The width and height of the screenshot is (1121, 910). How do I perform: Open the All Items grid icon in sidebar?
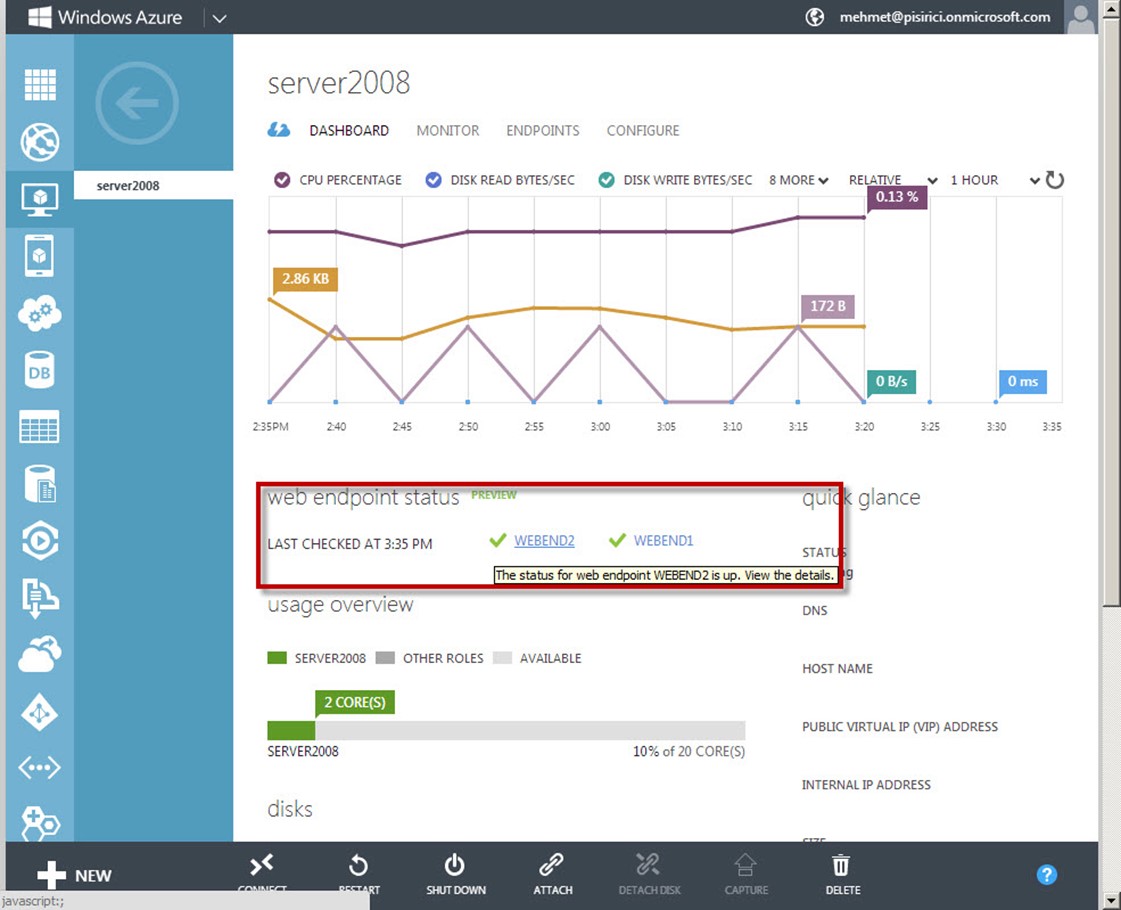40,84
